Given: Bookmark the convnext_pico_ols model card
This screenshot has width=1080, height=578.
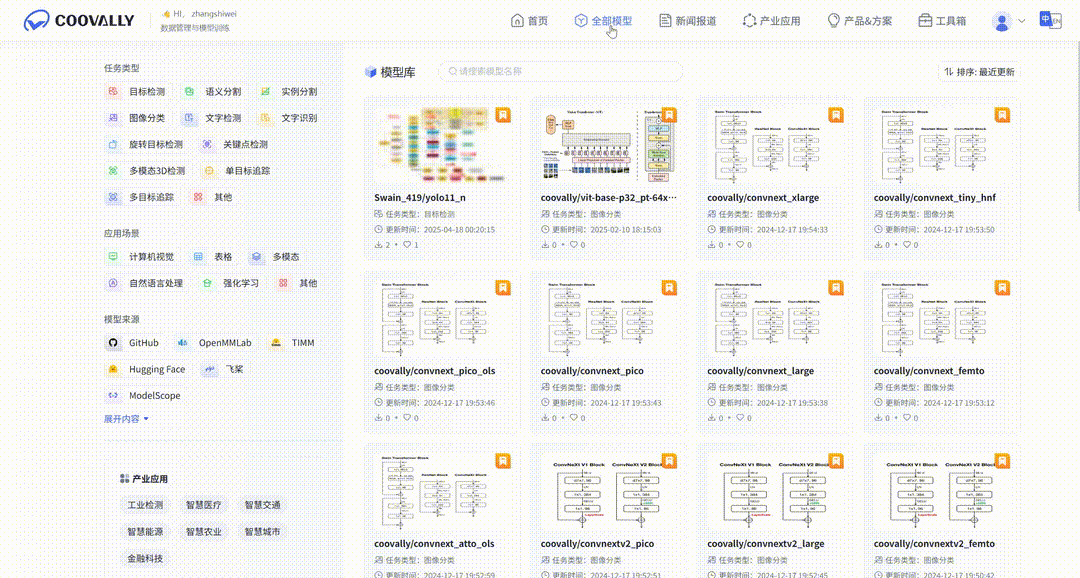Looking at the screenshot, I should coord(503,287).
